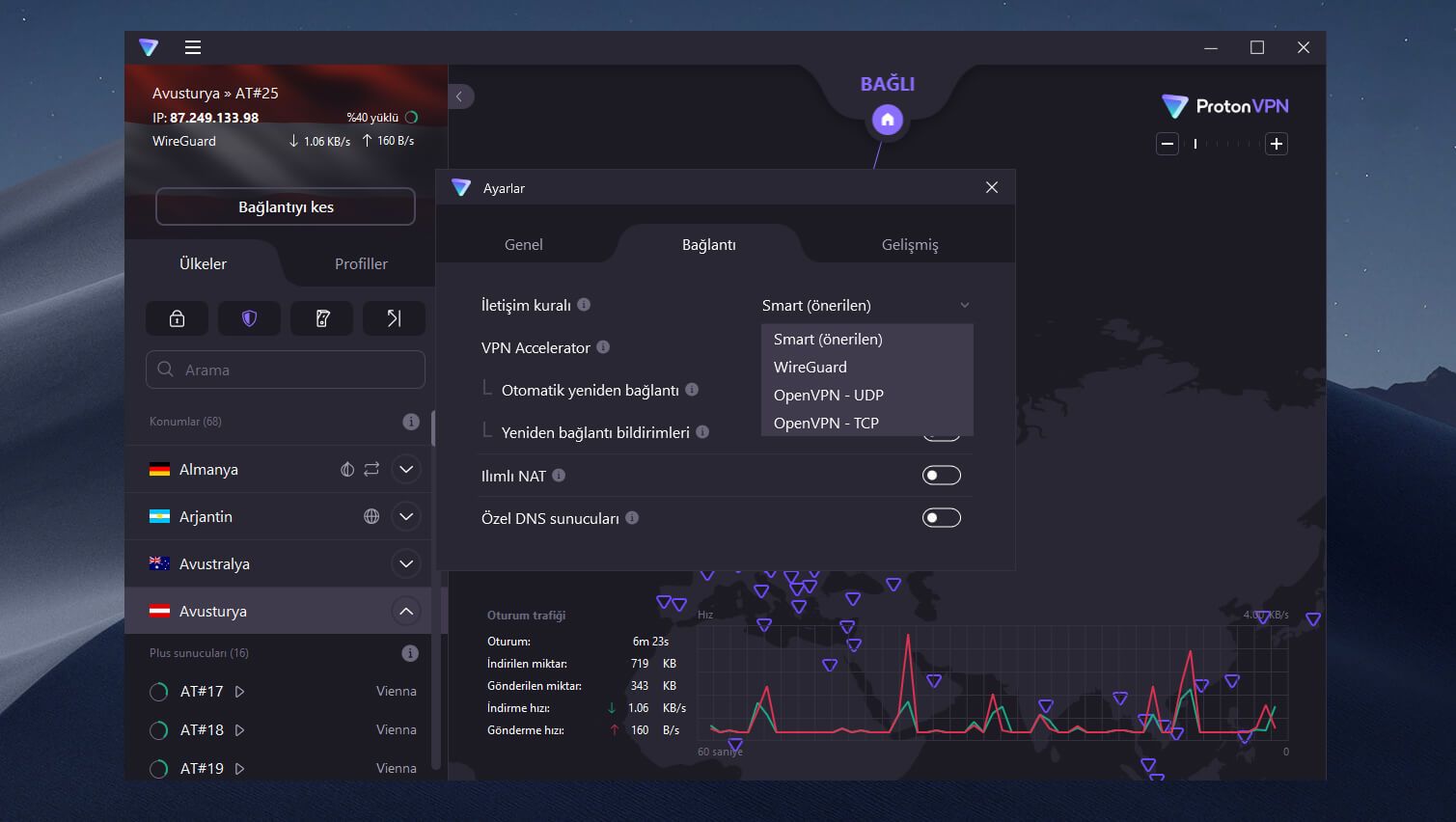Expand the Arjantin server list
This screenshot has height=822, width=1456.
pyautogui.click(x=406, y=516)
